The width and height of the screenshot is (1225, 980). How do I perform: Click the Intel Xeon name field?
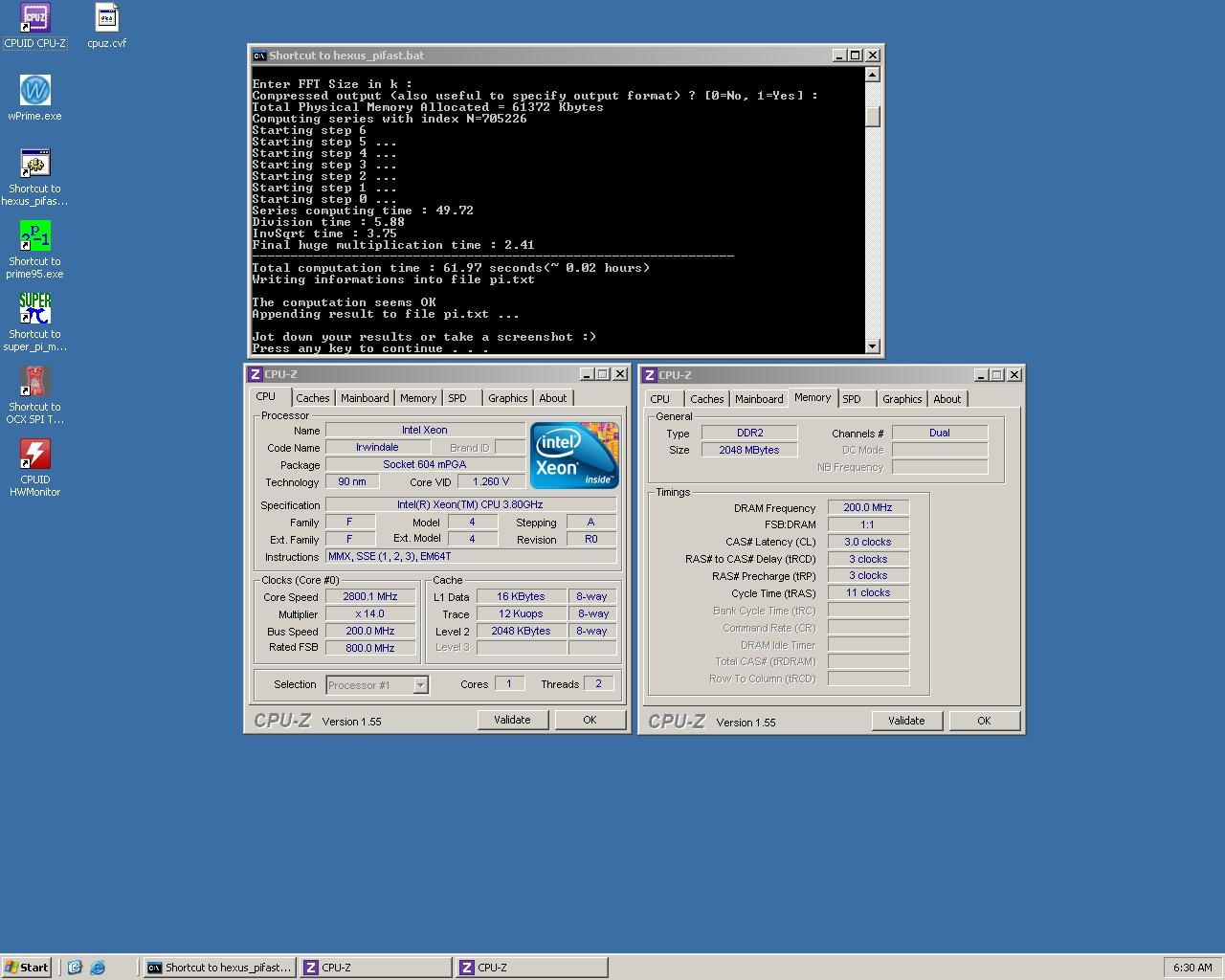(425, 431)
